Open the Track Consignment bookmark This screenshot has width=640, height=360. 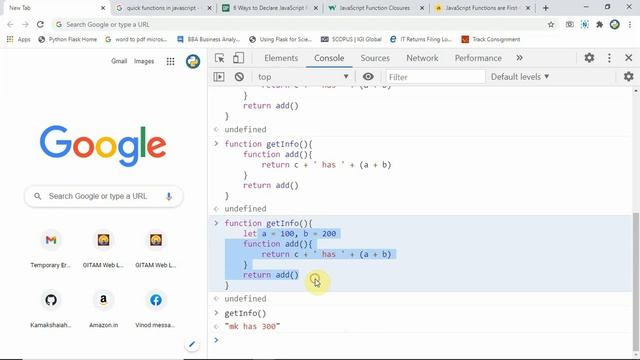(491, 39)
